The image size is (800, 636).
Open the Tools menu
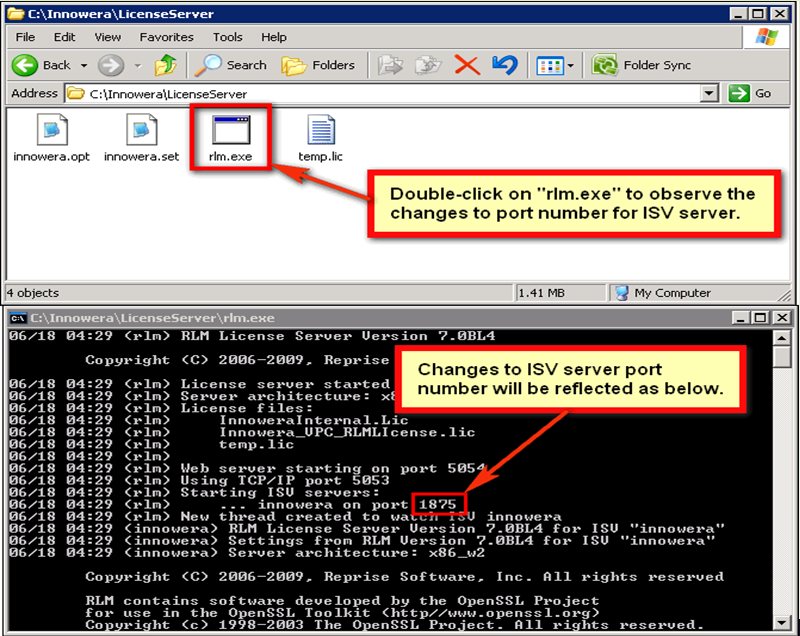[x=227, y=37]
